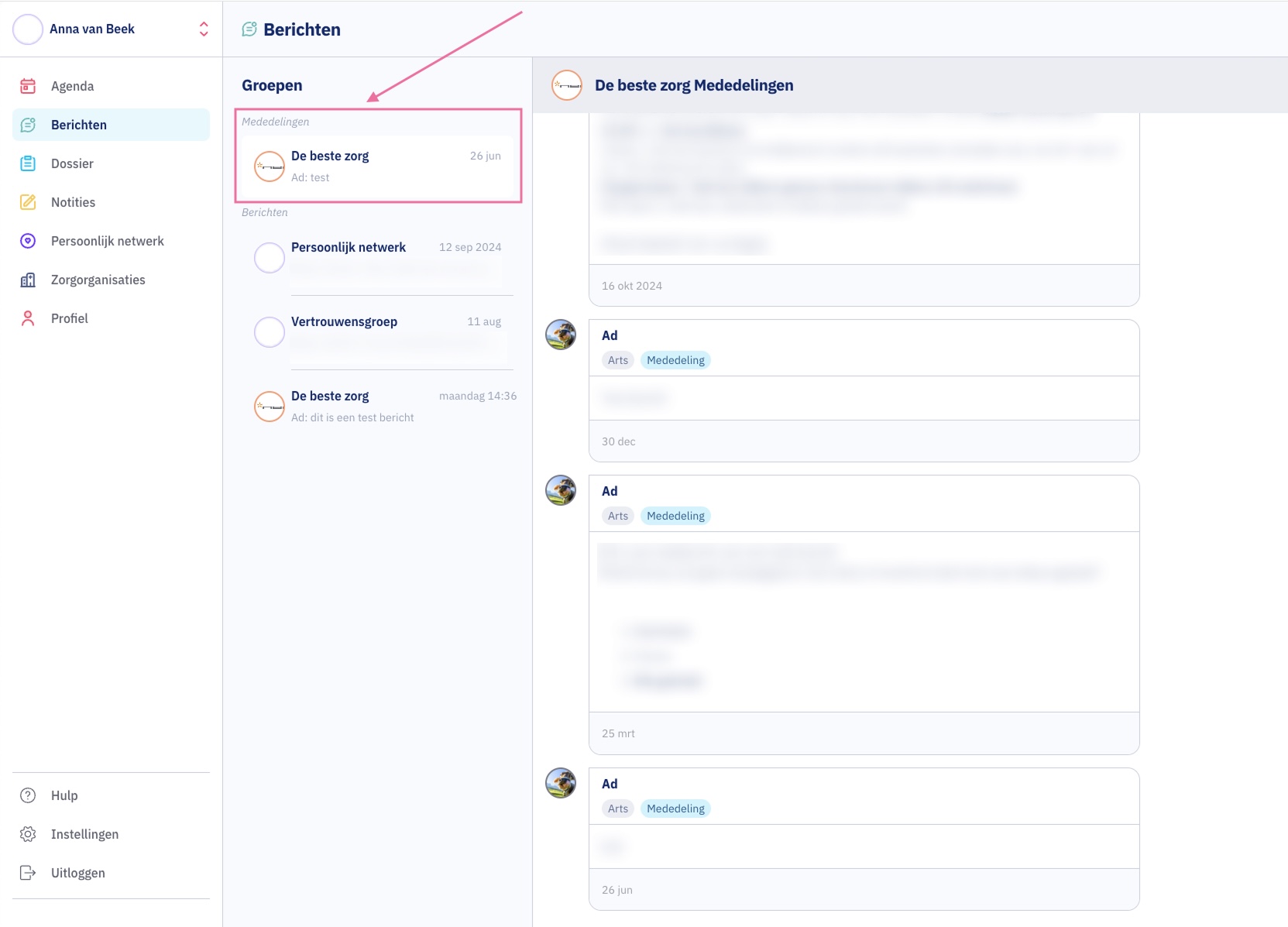Click the 'Ad: test' message preview
Image resolution: width=1288 pixels, height=927 pixels.
(x=310, y=177)
